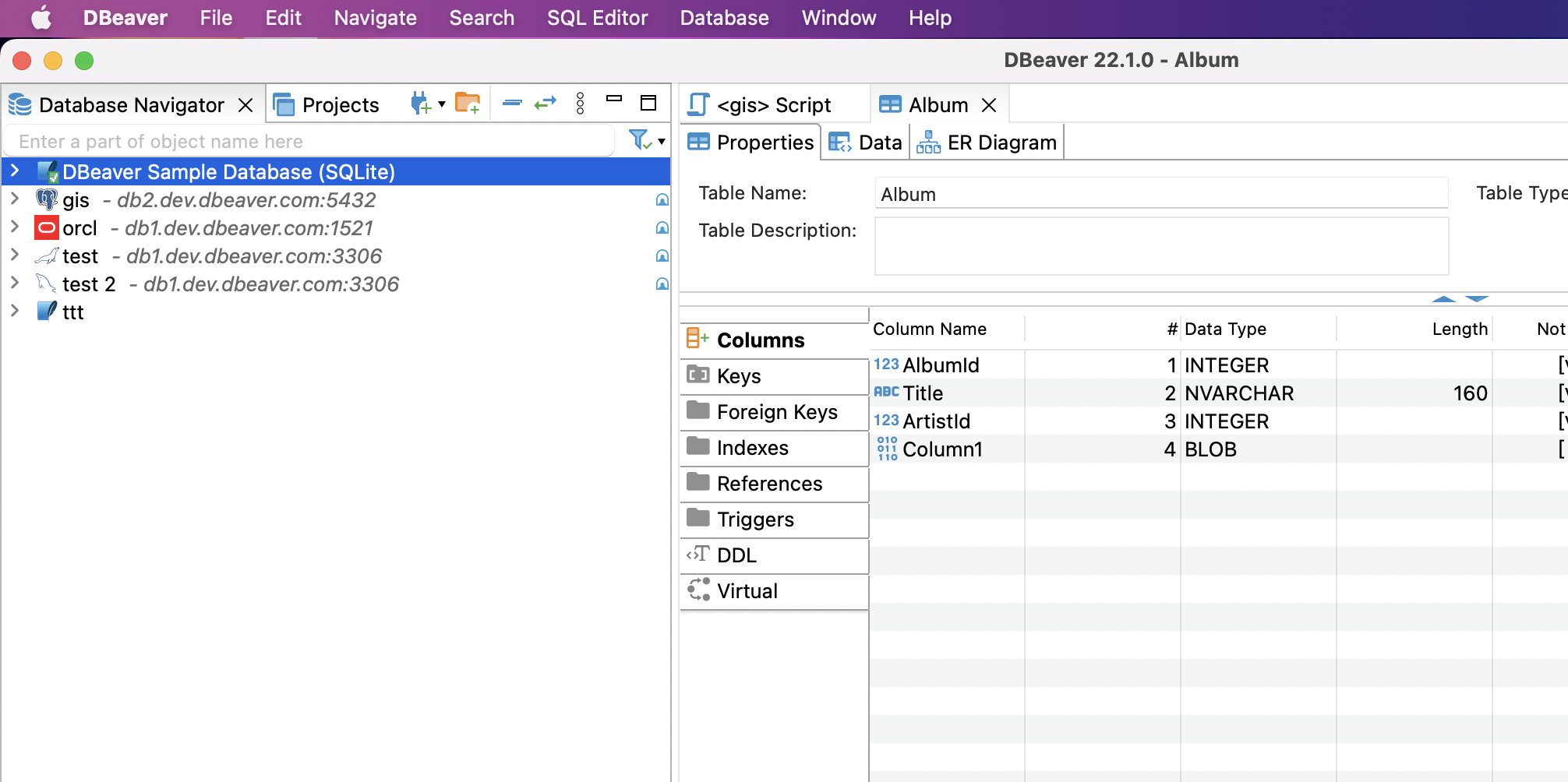This screenshot has width=1568, height=782.
Task: Open the Triggers panel
Action: 754,519
